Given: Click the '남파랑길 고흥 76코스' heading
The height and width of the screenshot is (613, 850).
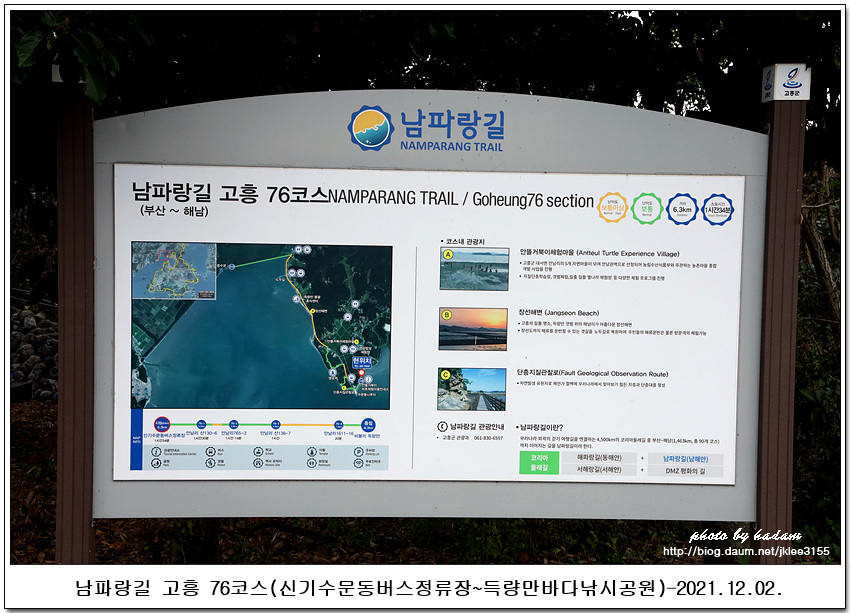Looking at the screenshot, I should pyautogui.click(x=230, y=193).
